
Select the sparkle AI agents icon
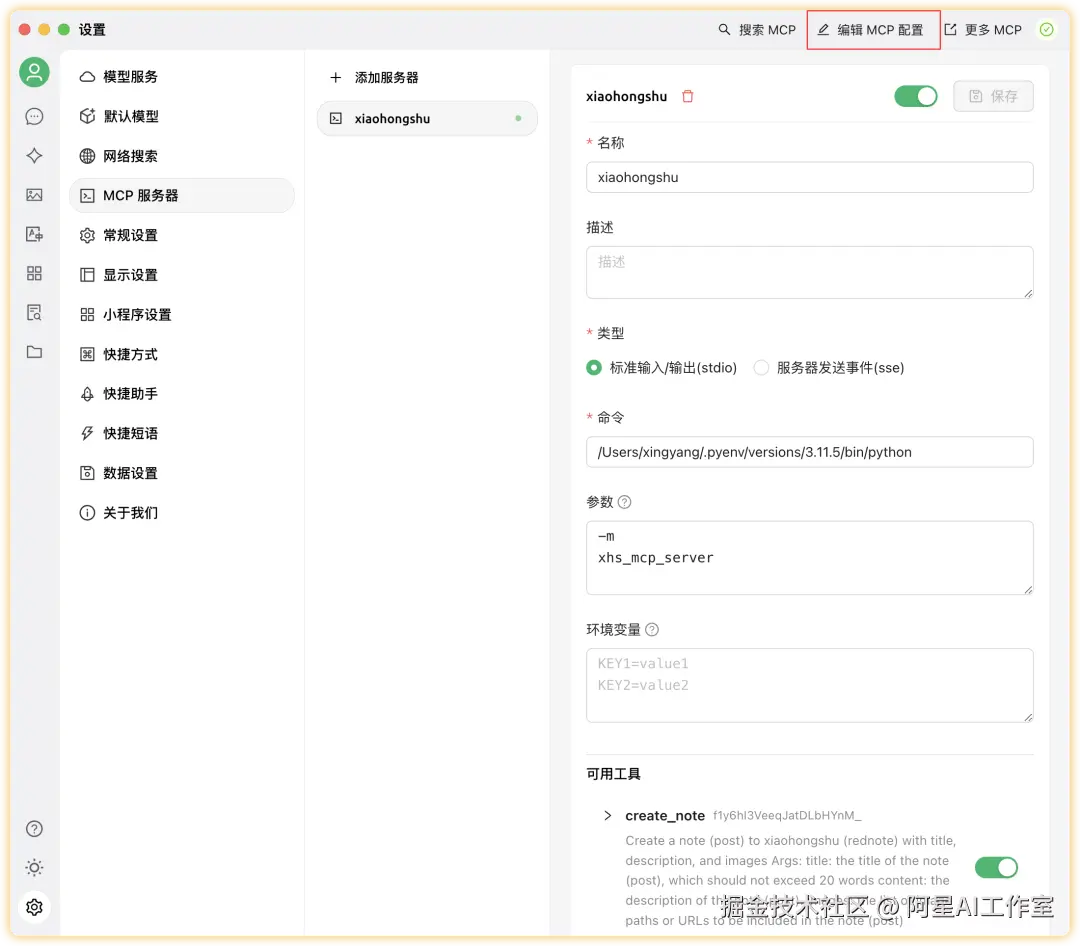pyautogui.click(x=34, y=156)
